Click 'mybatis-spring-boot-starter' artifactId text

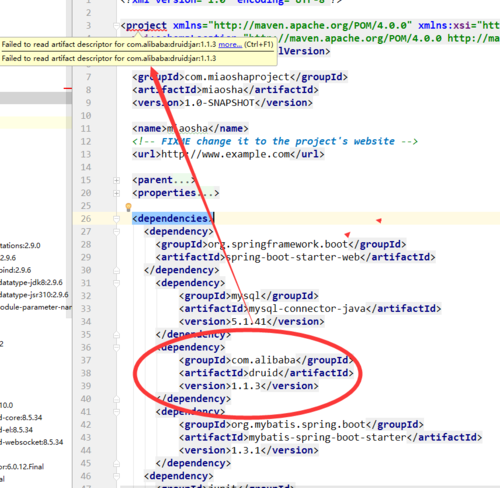[328, 438]
